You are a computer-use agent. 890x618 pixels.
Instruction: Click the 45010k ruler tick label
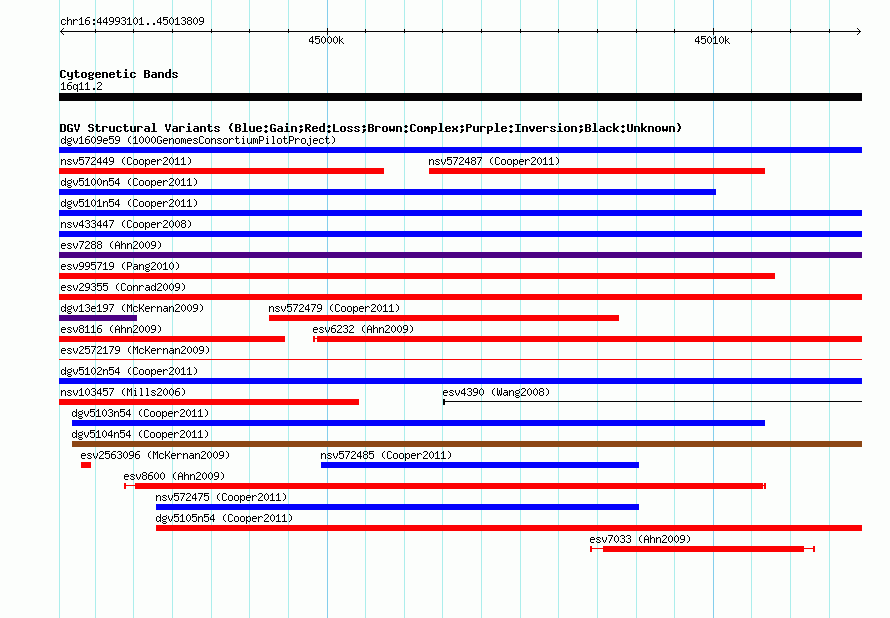click(712, 40)
